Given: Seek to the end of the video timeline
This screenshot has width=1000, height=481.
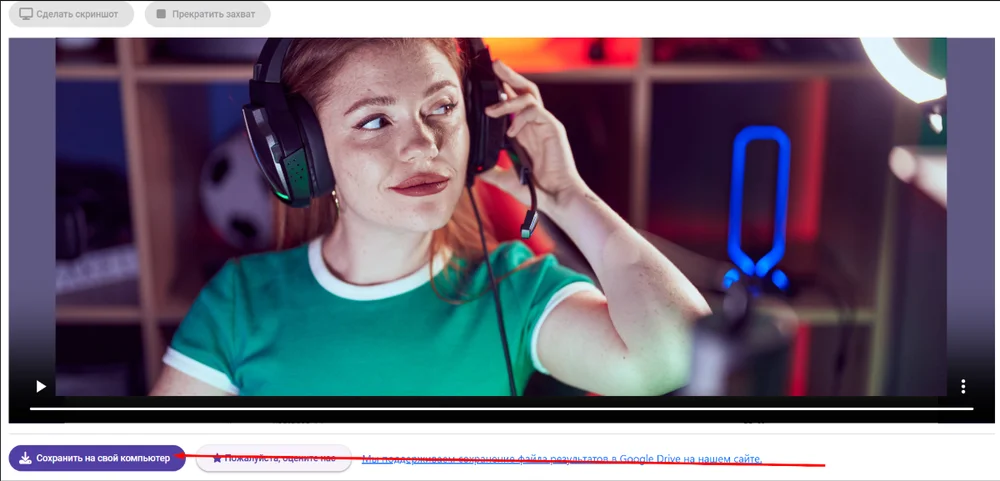Looking at the screenshot, I should (971, 408).
